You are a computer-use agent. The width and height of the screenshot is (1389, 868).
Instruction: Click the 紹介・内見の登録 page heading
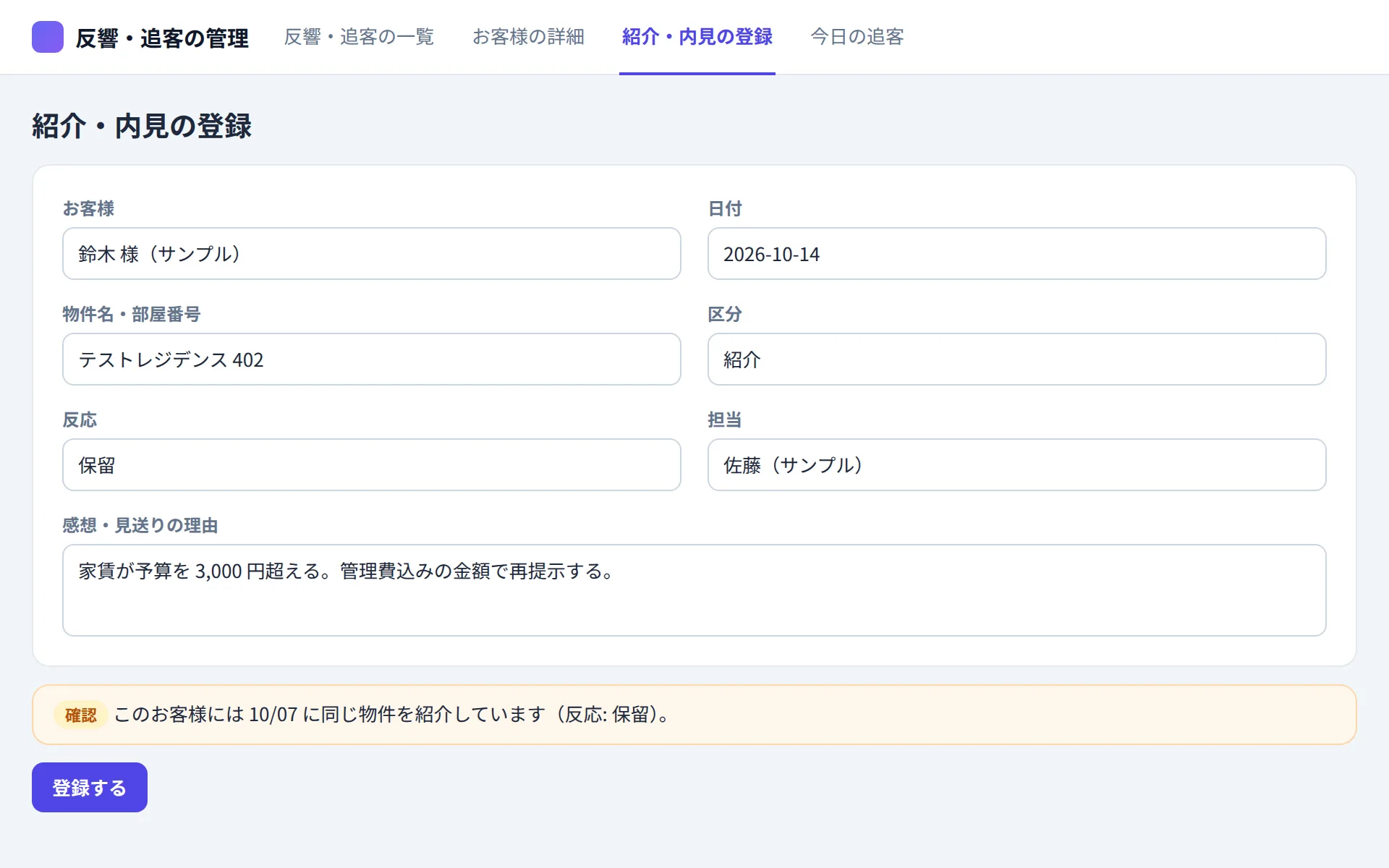click(x=142, y=126)
